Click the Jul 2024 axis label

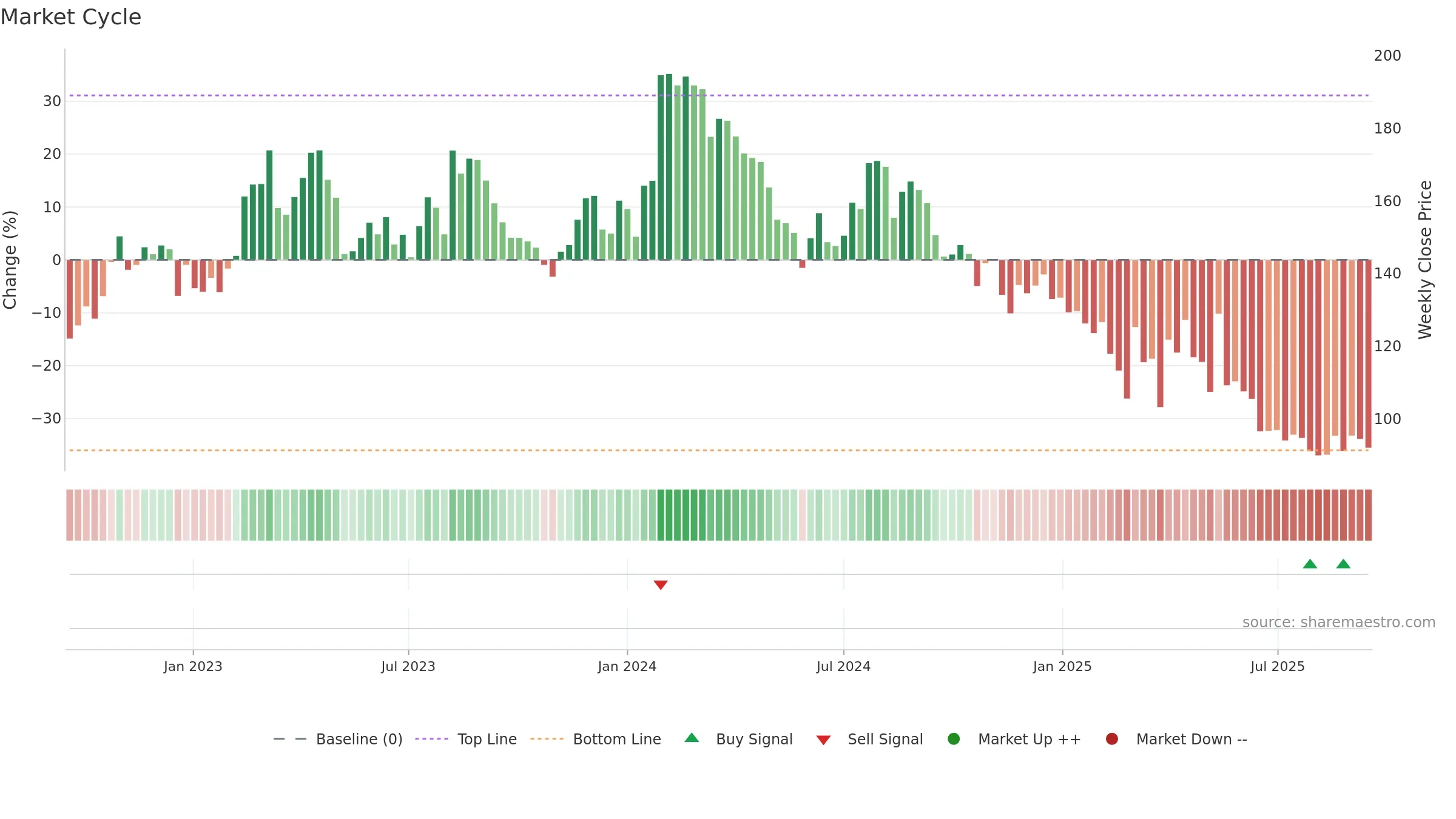pos(843,667)
